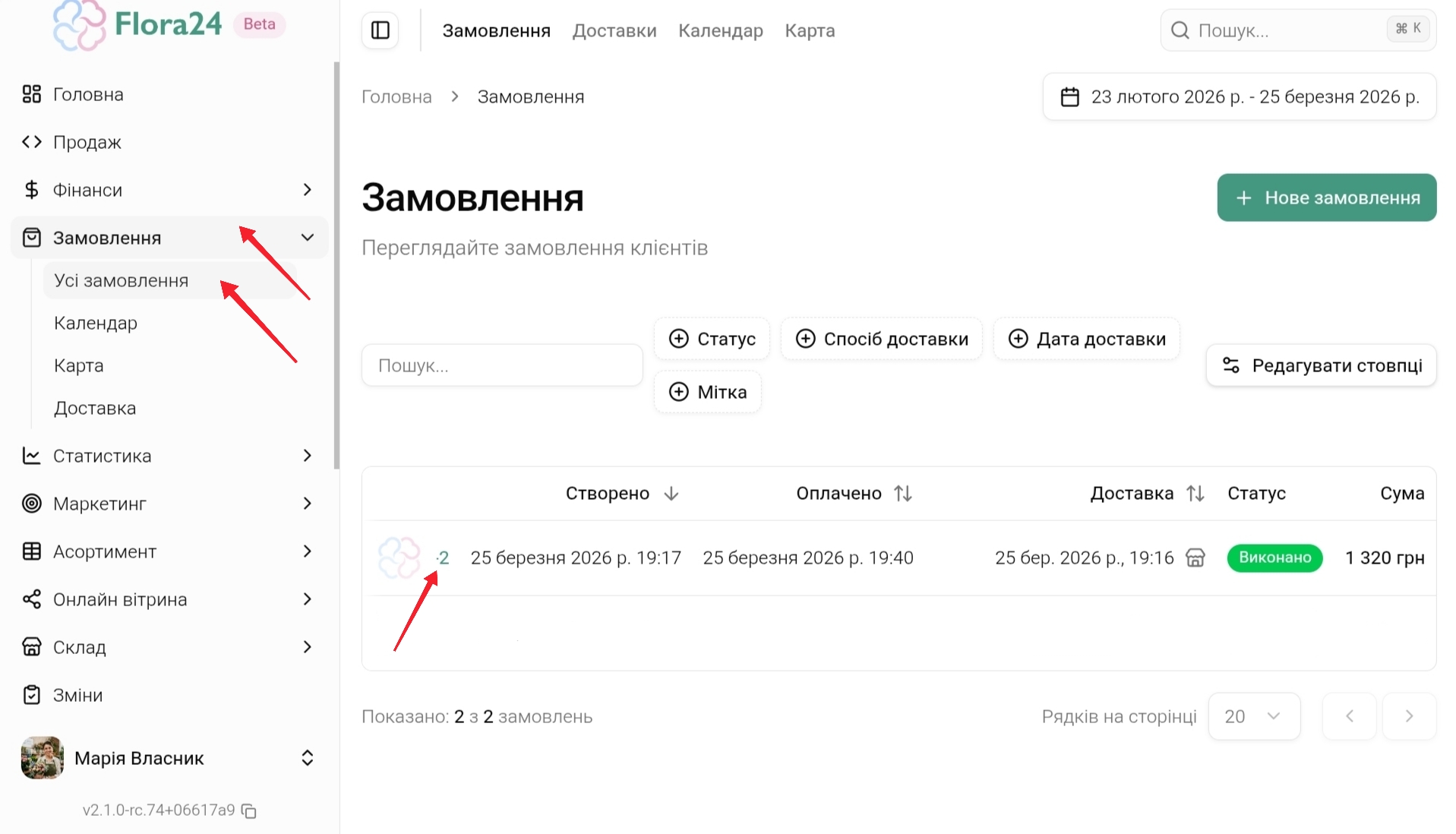Sort by Доставка column arrows
The height and width of the screenshot is (834, 1456).
point(1195,494)
